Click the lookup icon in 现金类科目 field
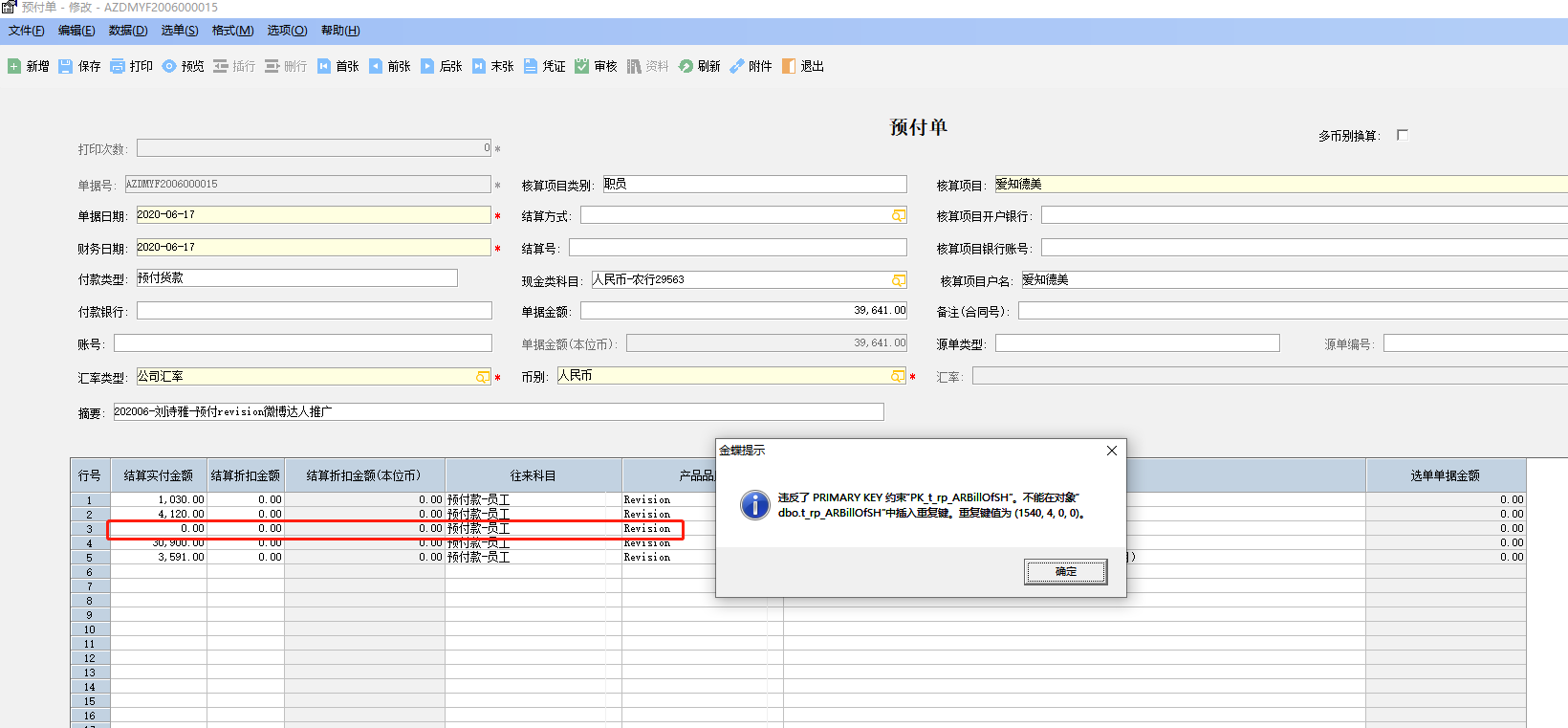 click(x=899, y=280)
